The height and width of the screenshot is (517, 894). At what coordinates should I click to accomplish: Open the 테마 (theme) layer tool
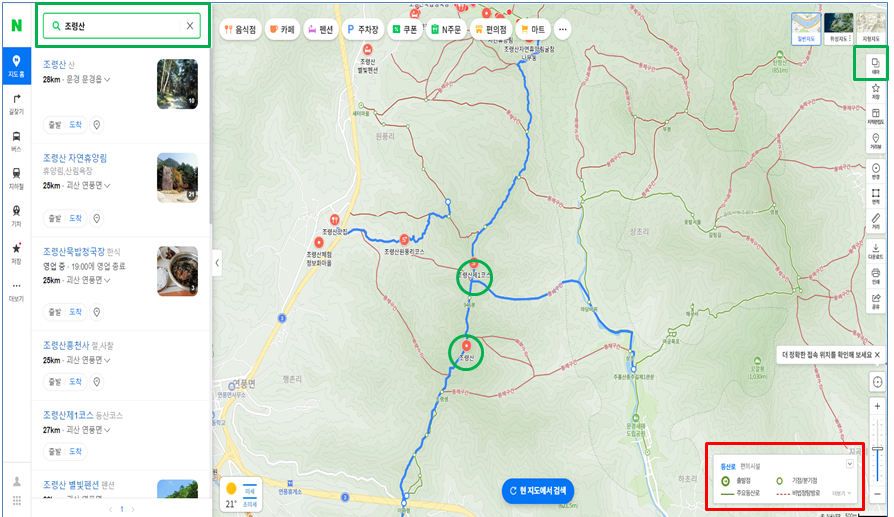tap(875, 66)
